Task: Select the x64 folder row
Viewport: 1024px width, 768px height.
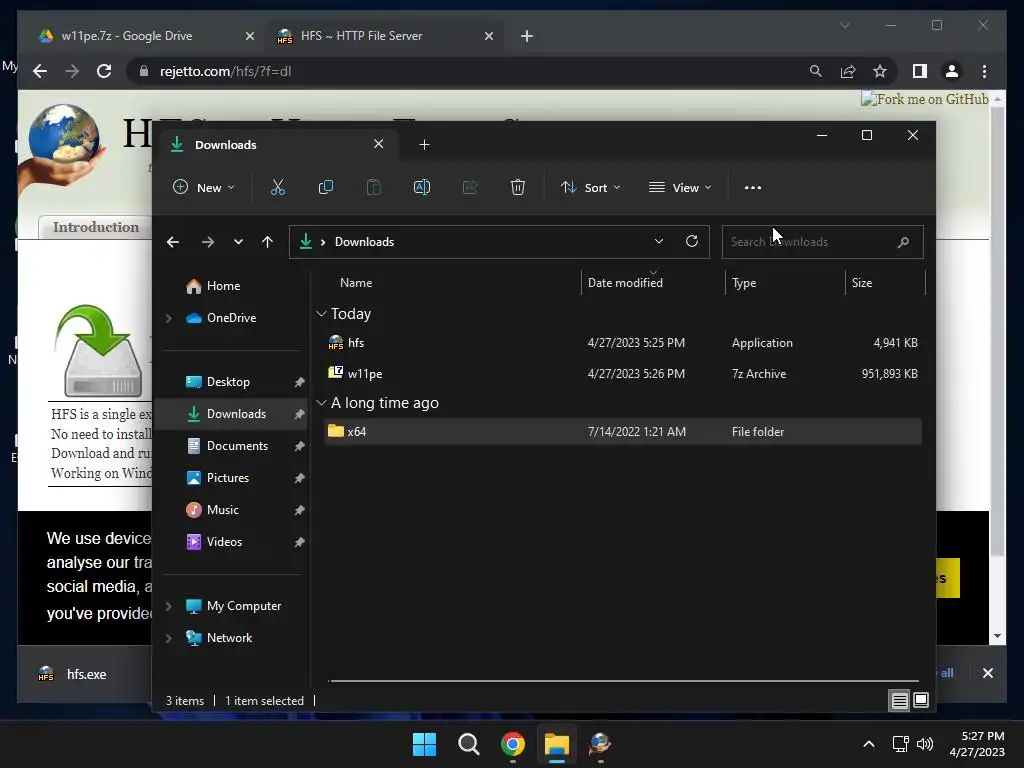Action: (x=623, y=432)
